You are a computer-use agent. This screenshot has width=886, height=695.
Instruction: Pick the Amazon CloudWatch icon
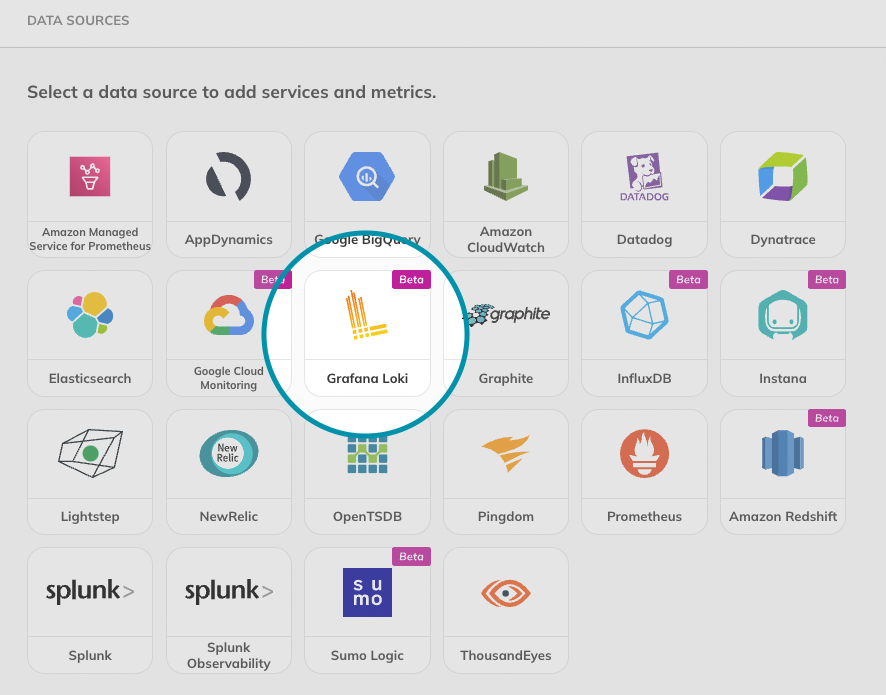click(505, 176)
